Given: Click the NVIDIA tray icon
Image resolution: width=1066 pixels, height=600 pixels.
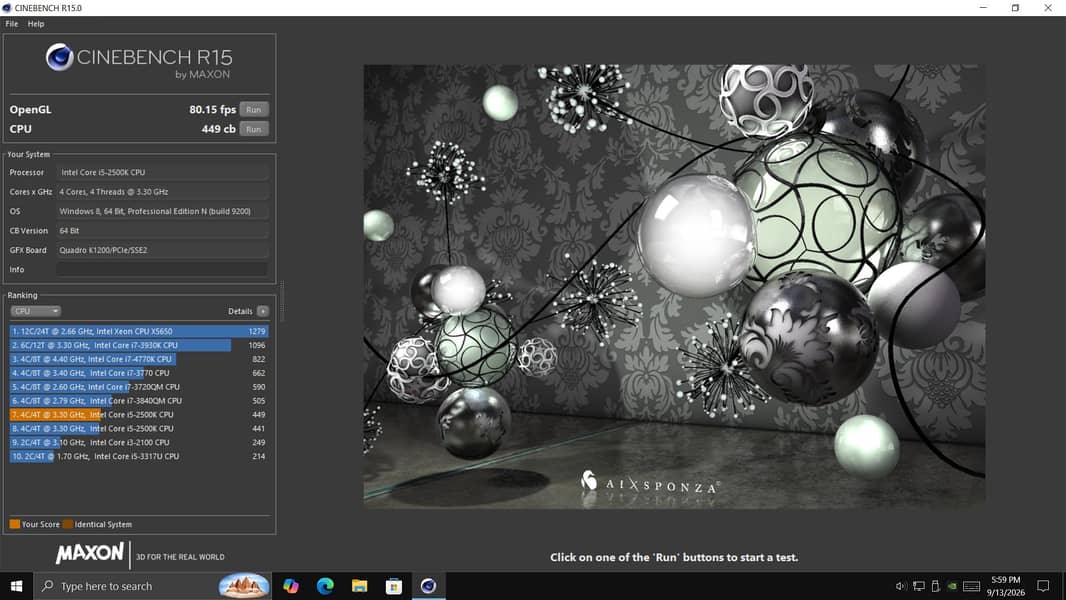Looking at the screenshot, I should pos(952,586).
